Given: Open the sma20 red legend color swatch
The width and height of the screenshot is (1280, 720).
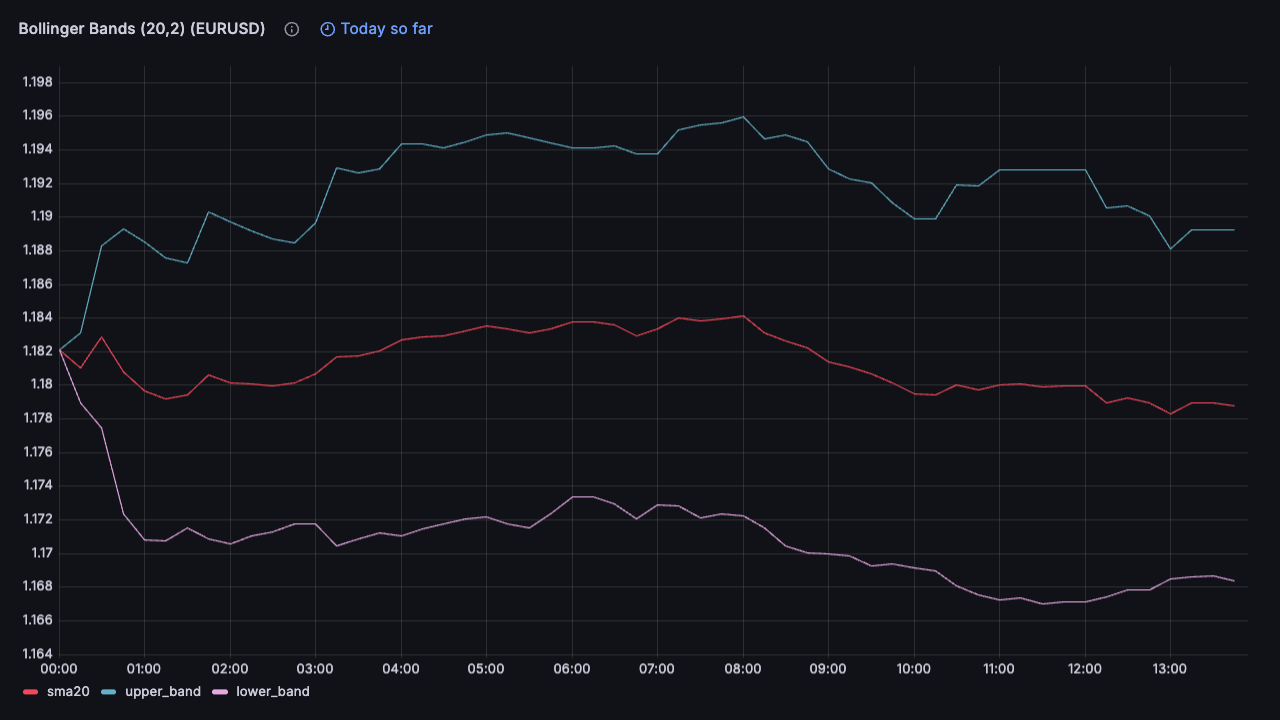Looking at the screenshot, I should (30, 691).
